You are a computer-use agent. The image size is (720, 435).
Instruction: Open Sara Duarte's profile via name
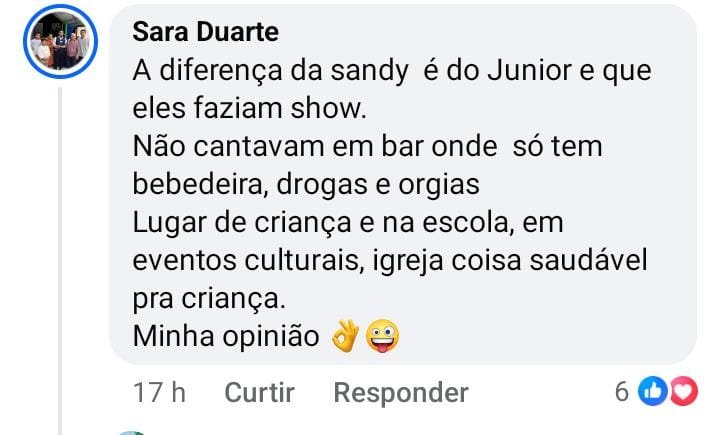[205, 32]
